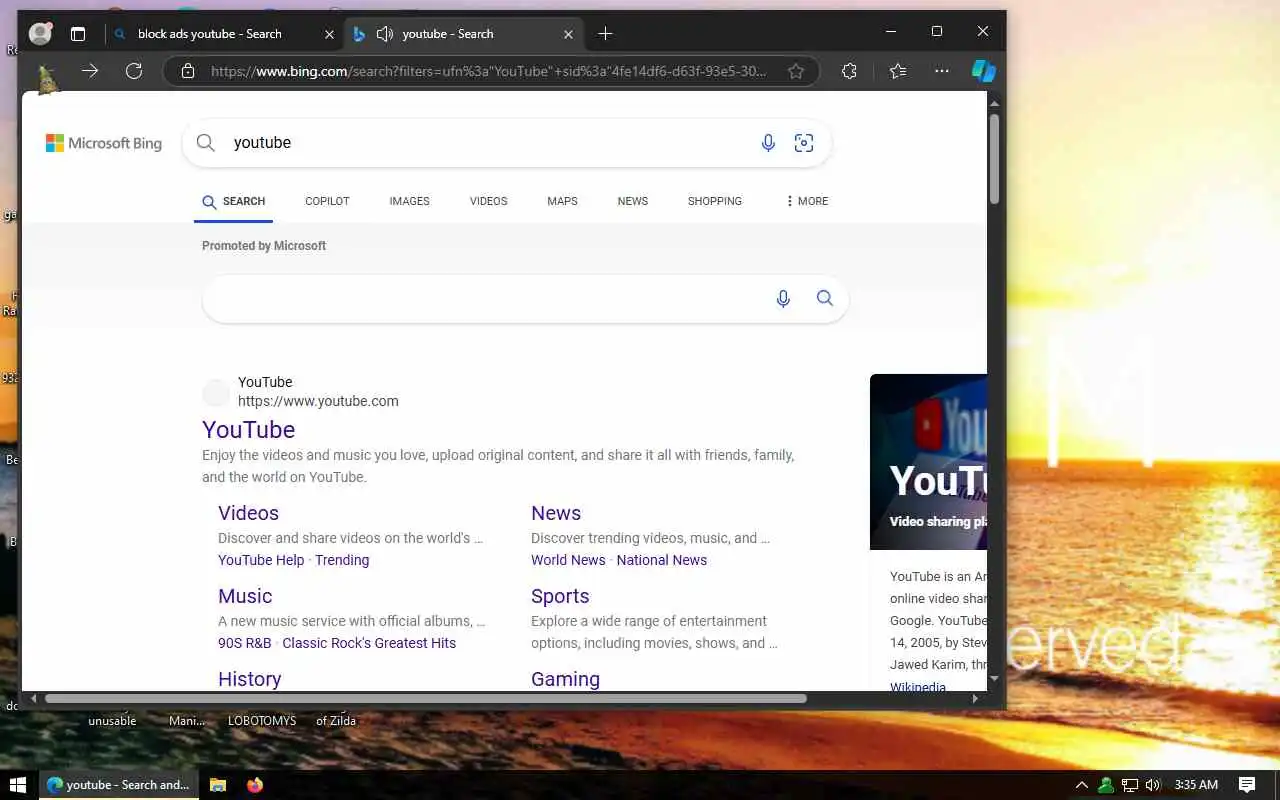Screen dimensions: 1280x800
Task: Open the Favorites list icon
Action: point(898,71)
